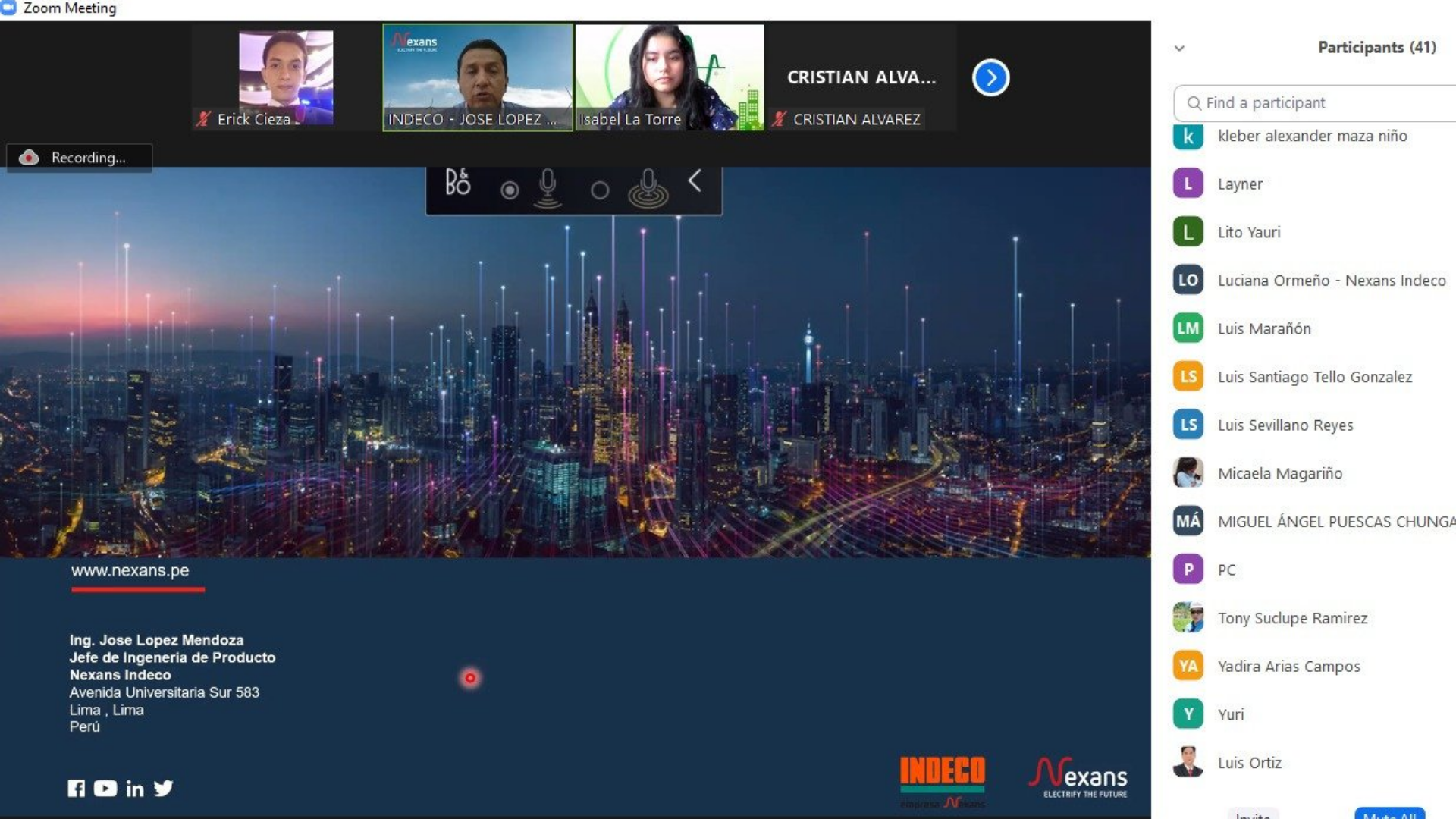The height and width of the screenshot is (819, 1456).
Task: Click the Mute All button
Action: pos(1389,814)
